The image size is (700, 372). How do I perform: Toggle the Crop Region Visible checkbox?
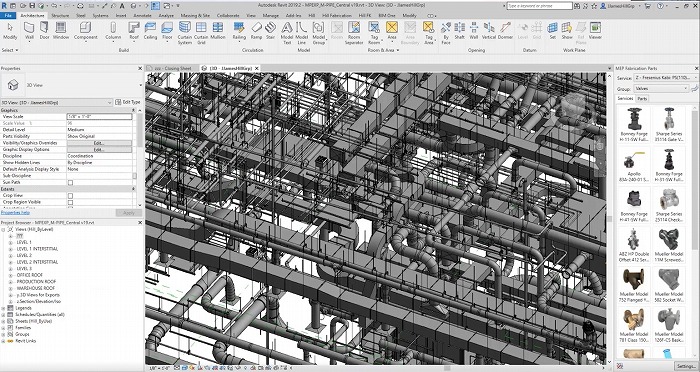tap(70, 202)
